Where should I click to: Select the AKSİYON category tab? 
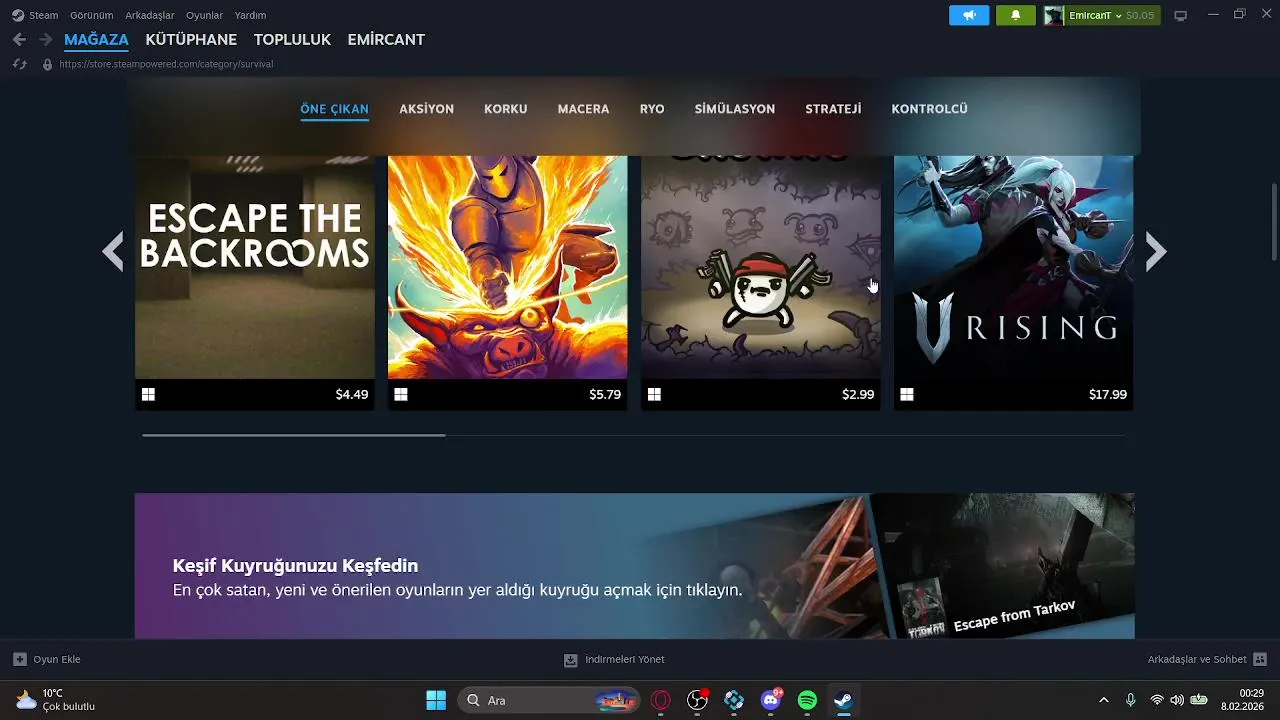(427, 109)
